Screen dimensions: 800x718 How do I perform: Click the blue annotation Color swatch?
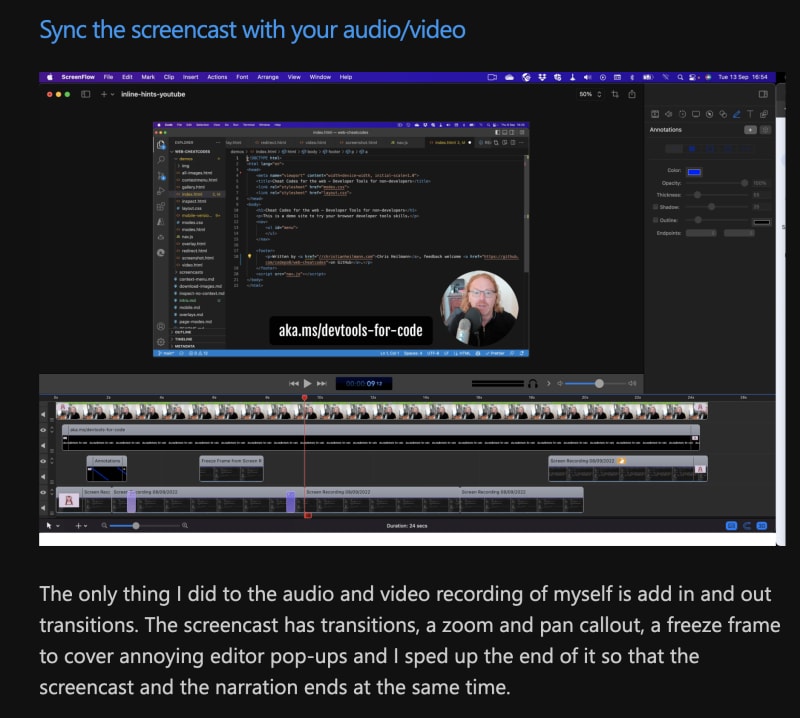click(x=694, y=172)
